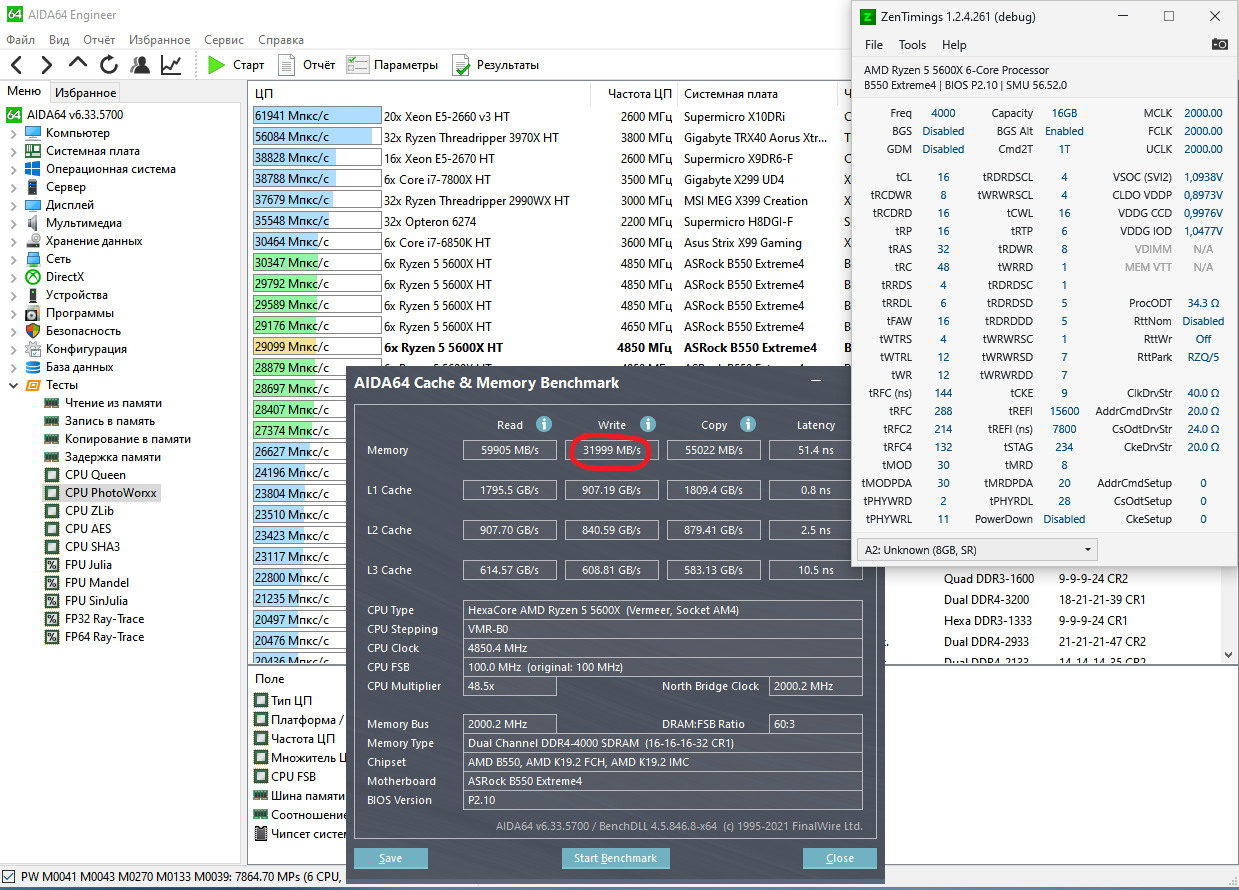The image size is (1239, 890).
Task: Select the CPU FSB field row
Action: coord(299,776)
